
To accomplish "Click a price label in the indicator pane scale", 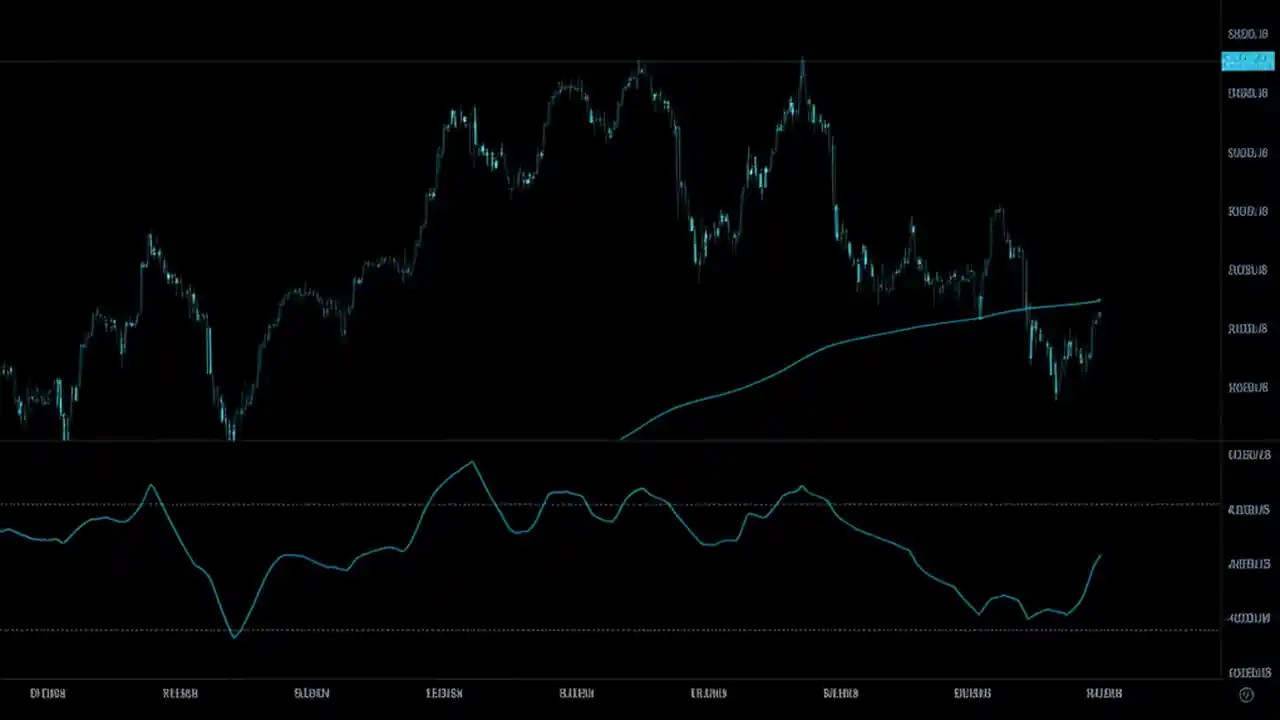I will (x=1248, y=509).
